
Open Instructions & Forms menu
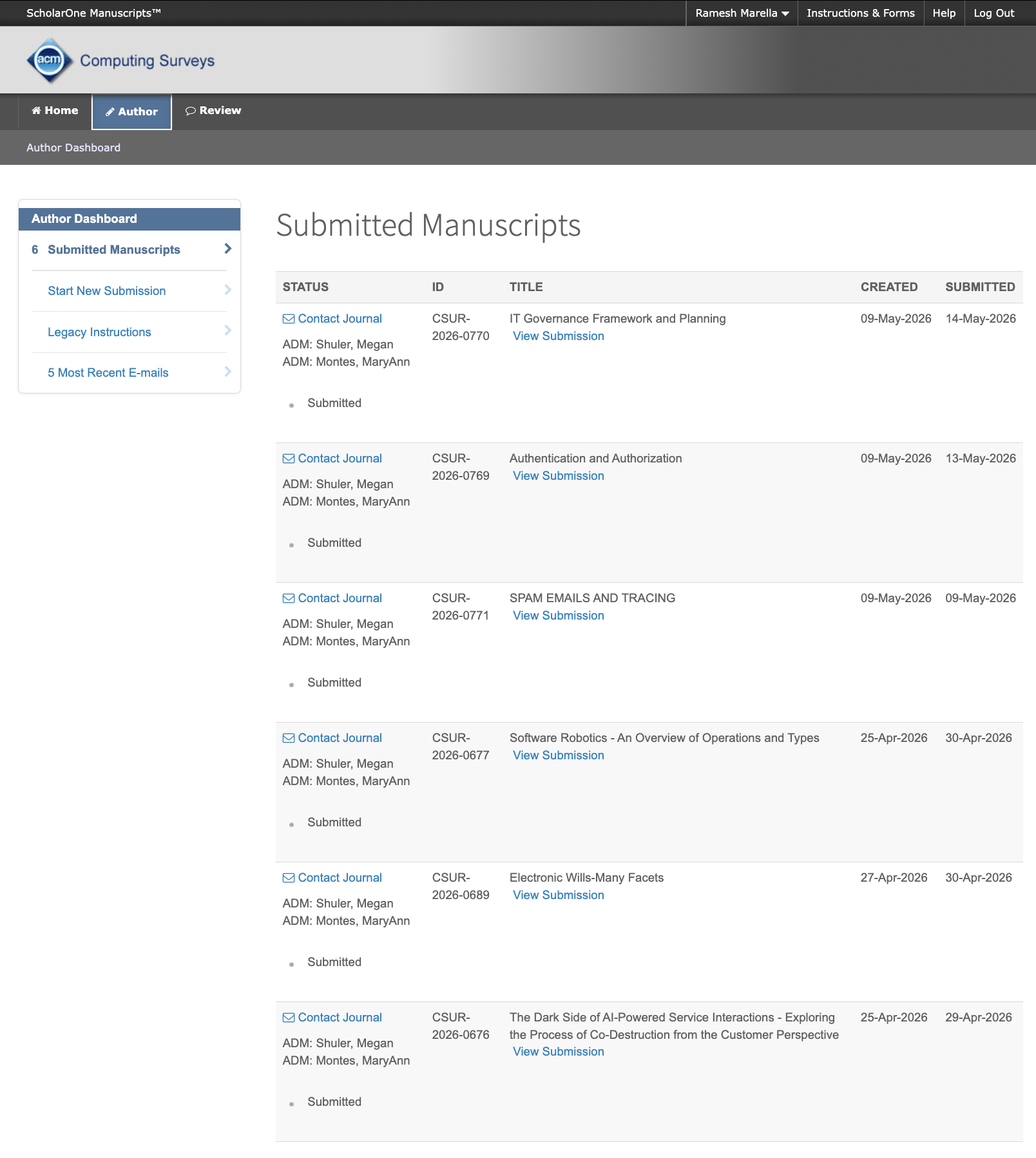[860, 13]
